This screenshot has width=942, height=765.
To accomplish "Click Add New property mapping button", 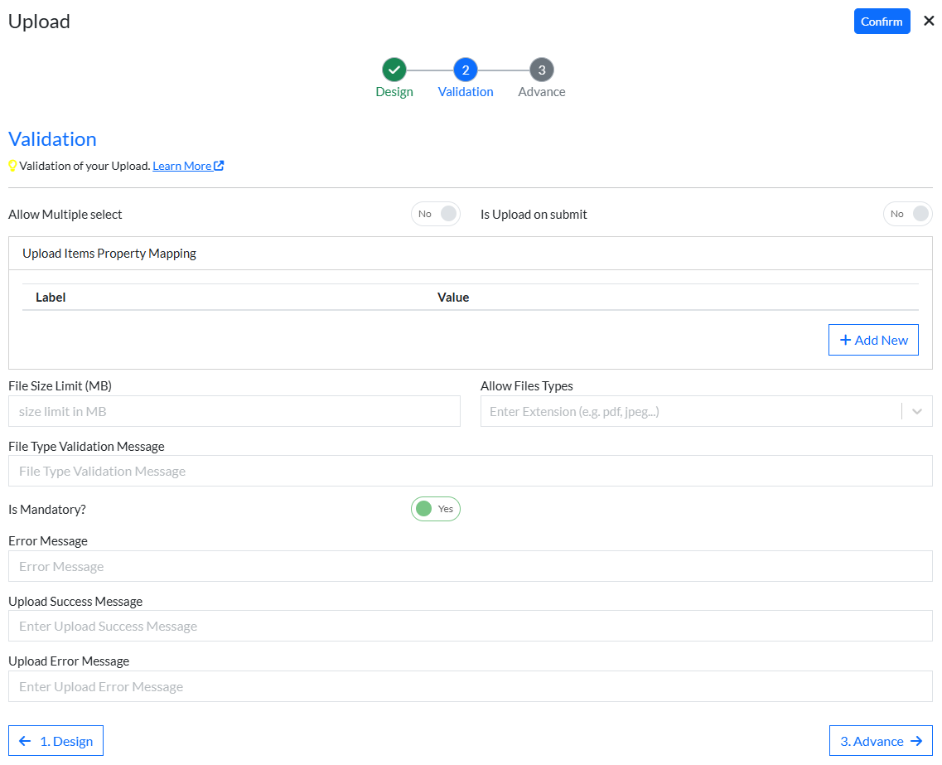I will click(x=873, y=340).
